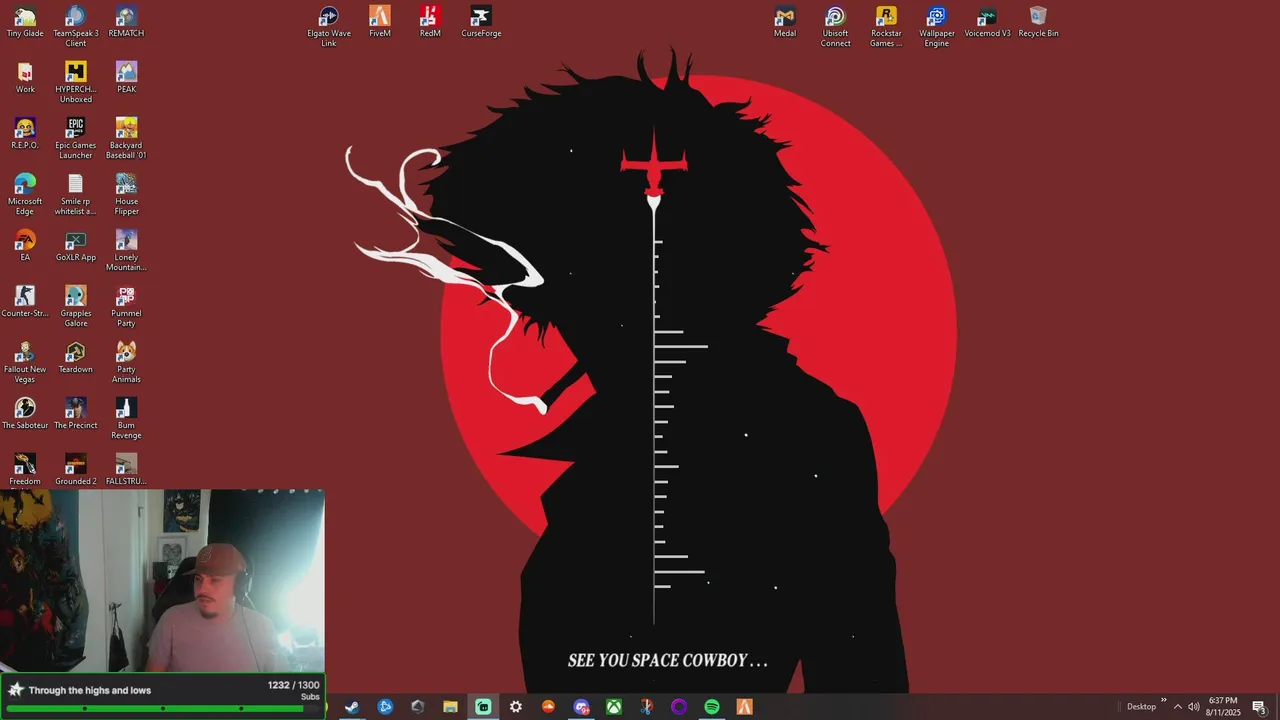Image resolution: width=1280 pixels, height=720 pixels.
Task: Select the REMATCH desktop icon
Action: point(126,22)
